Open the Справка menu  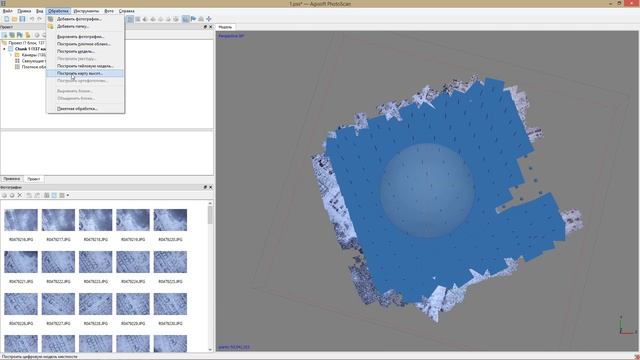tap(127, 11)
